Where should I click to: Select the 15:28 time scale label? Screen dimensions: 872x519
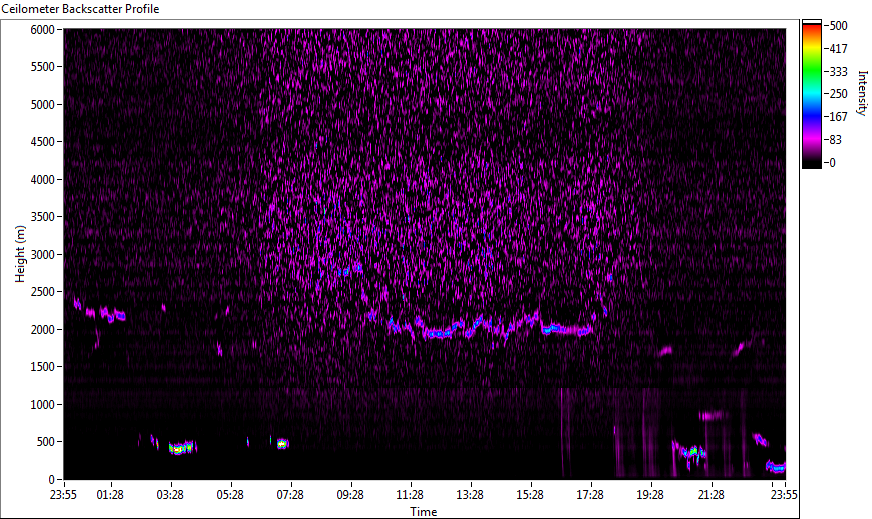click(x=530, y=494)
